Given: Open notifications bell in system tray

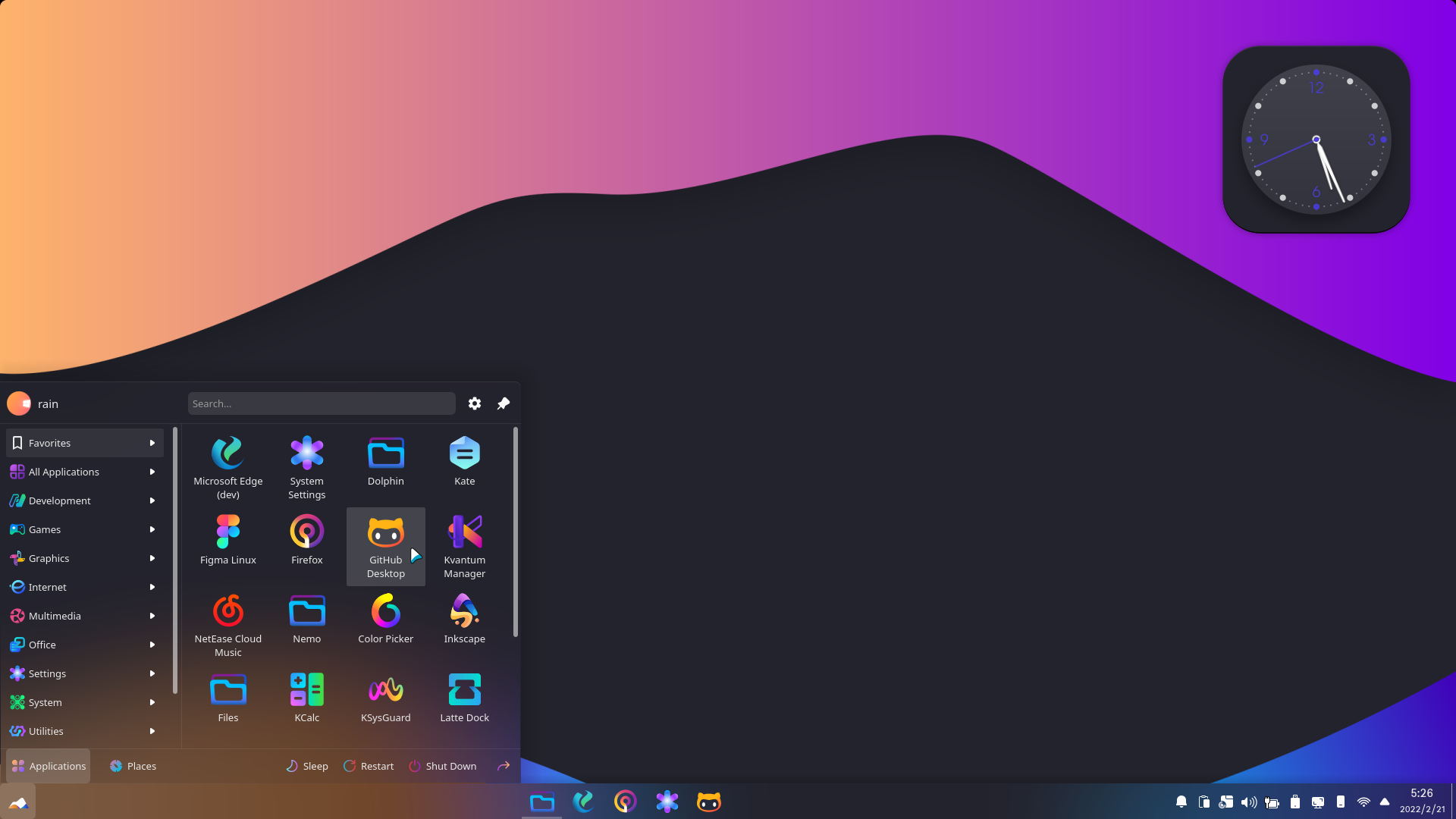Looking at the screenshot, I should [1181, 802].
